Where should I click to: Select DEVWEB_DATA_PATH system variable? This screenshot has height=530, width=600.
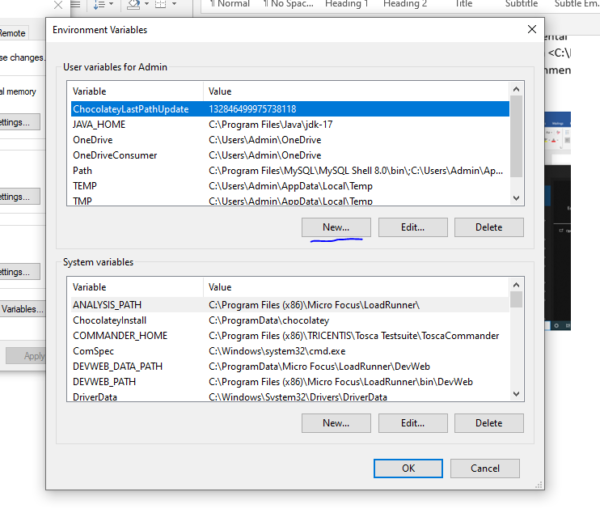point(290,366)
